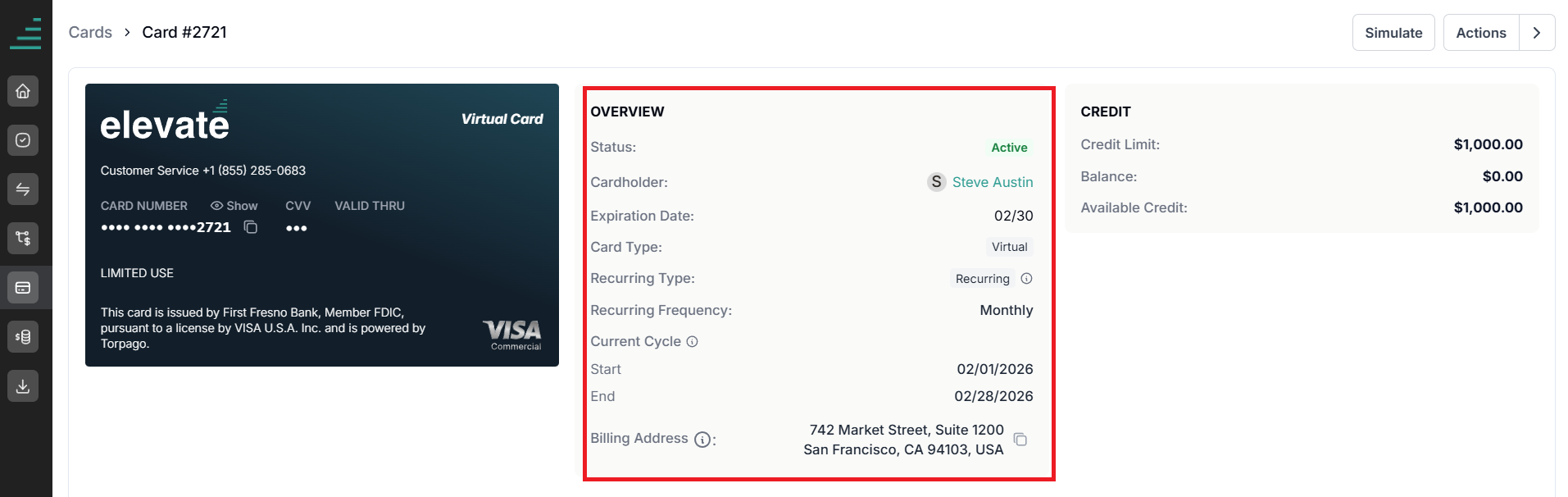Click the Simulate button
This screenshot has height=497, width=1568.
click(1393, 33)
